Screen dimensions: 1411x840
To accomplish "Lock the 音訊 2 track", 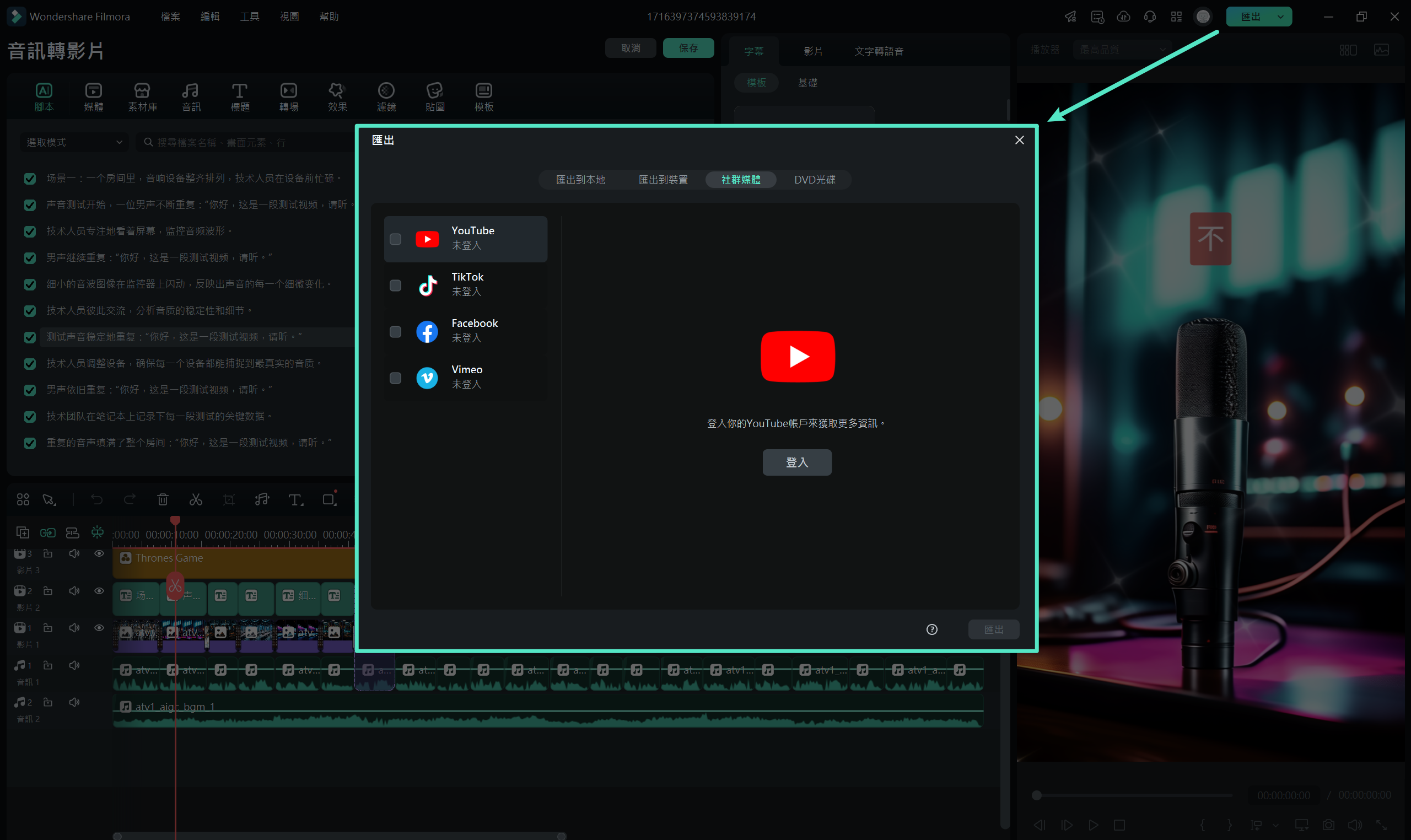I will [48, 702].
